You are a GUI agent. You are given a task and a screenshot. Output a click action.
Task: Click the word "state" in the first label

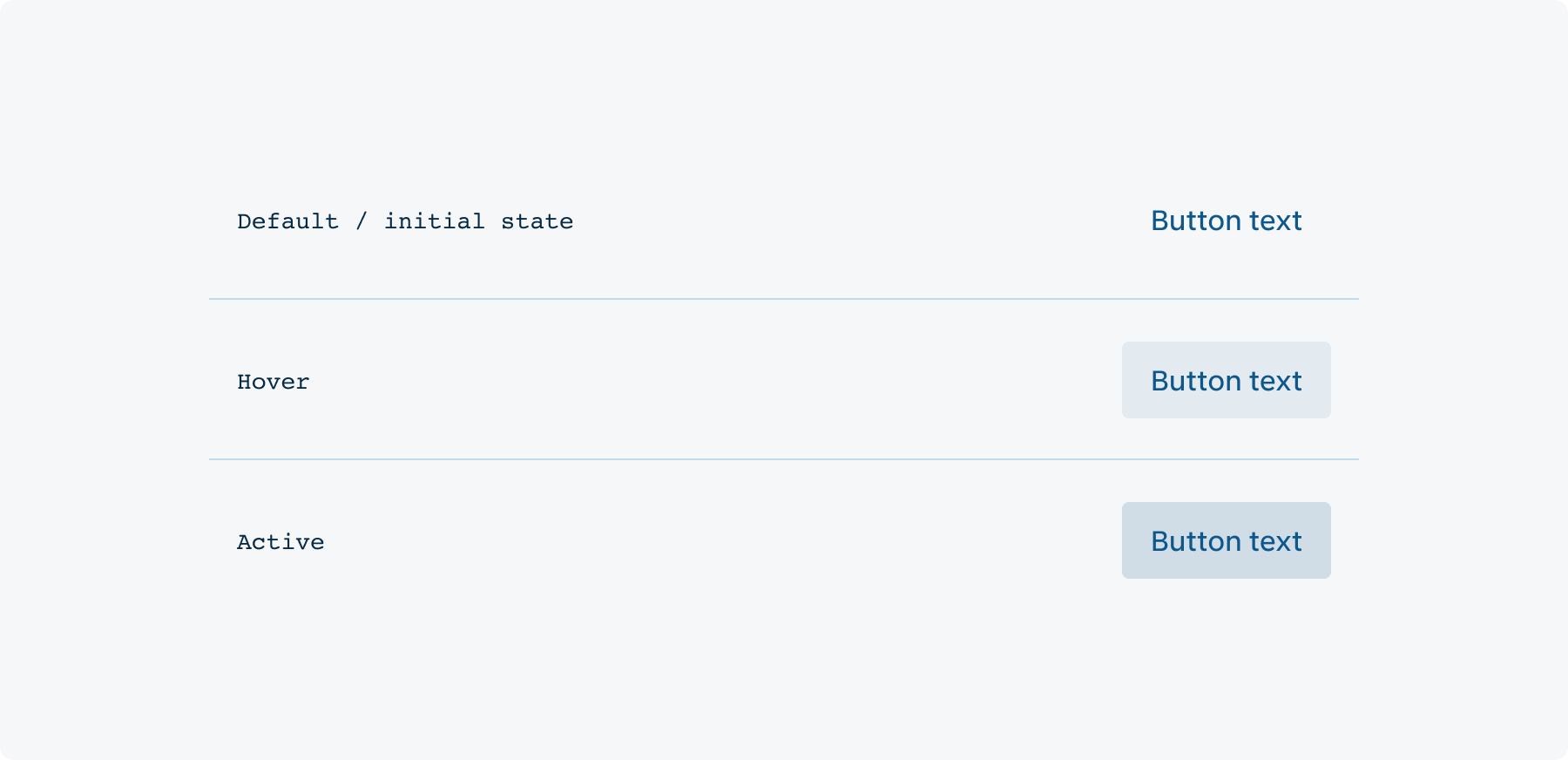(x=537, y=221)
